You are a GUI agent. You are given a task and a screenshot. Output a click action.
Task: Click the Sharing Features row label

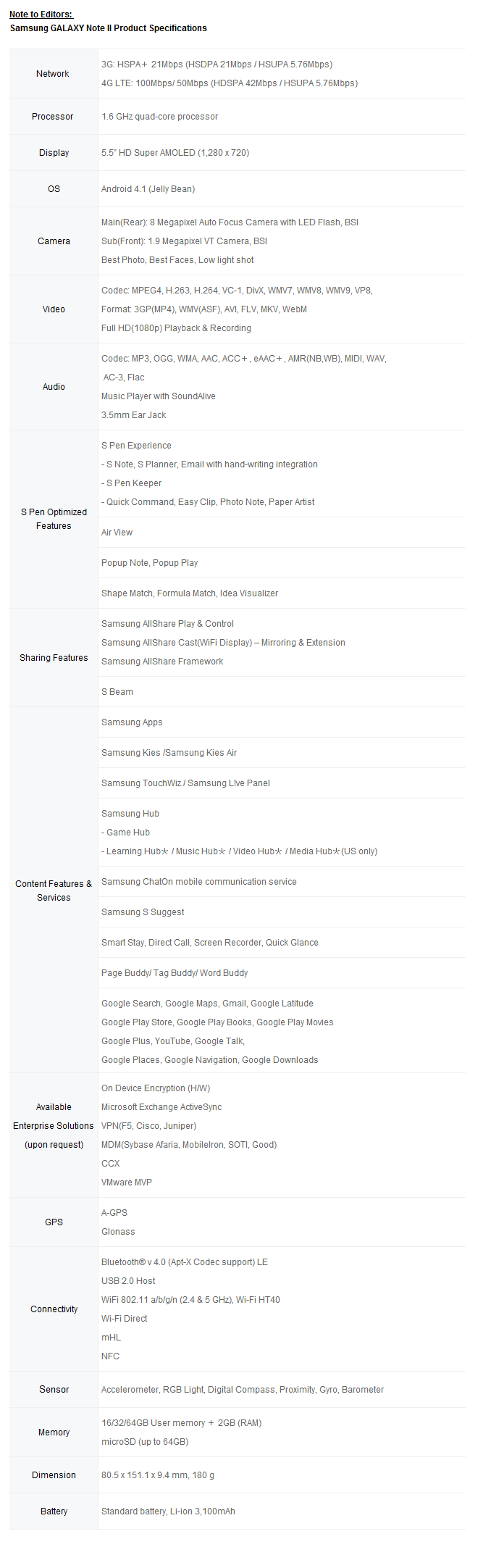tap(54, 658)
